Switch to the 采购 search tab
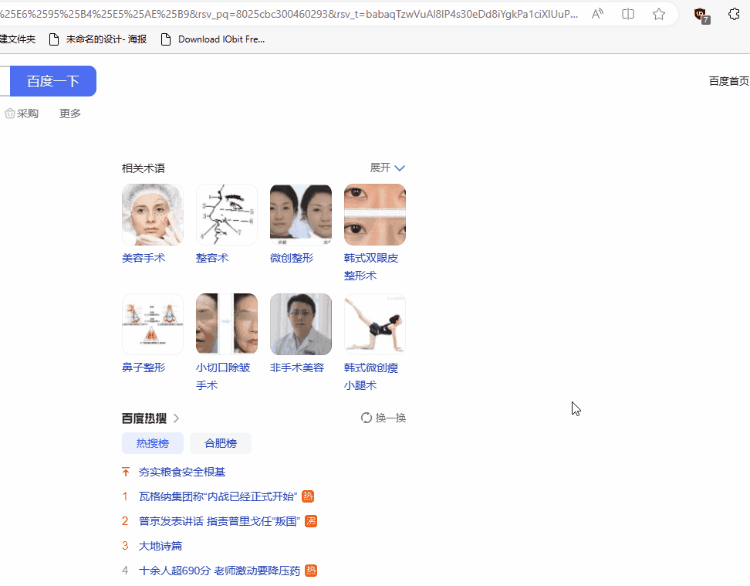This screenshot has height=586, width=750. 22,113
